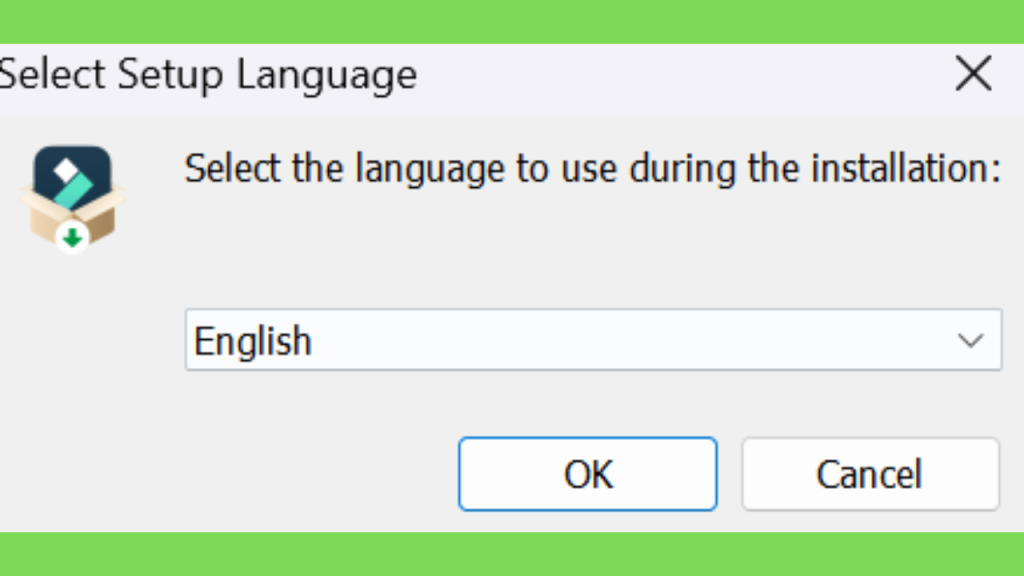1024x576 pixels.
Task: Open the English language combo box
Action: click(x=593, y=340)
